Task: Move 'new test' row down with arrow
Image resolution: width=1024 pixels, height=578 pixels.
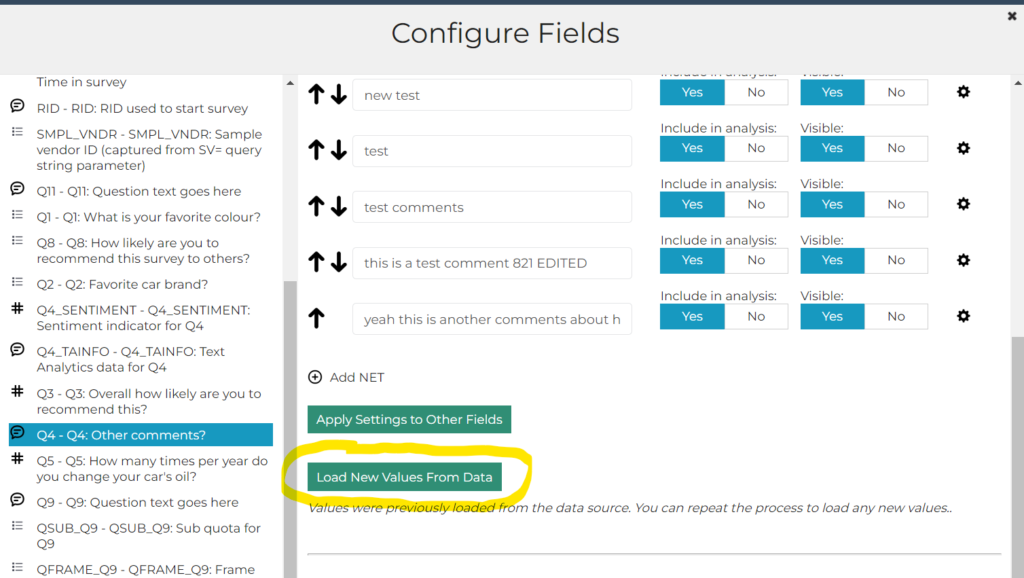Action: 339,95
